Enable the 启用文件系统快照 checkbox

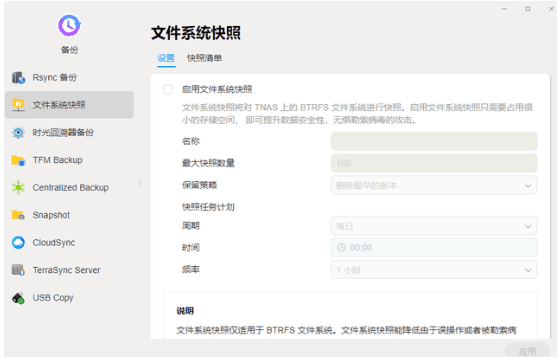168,89
